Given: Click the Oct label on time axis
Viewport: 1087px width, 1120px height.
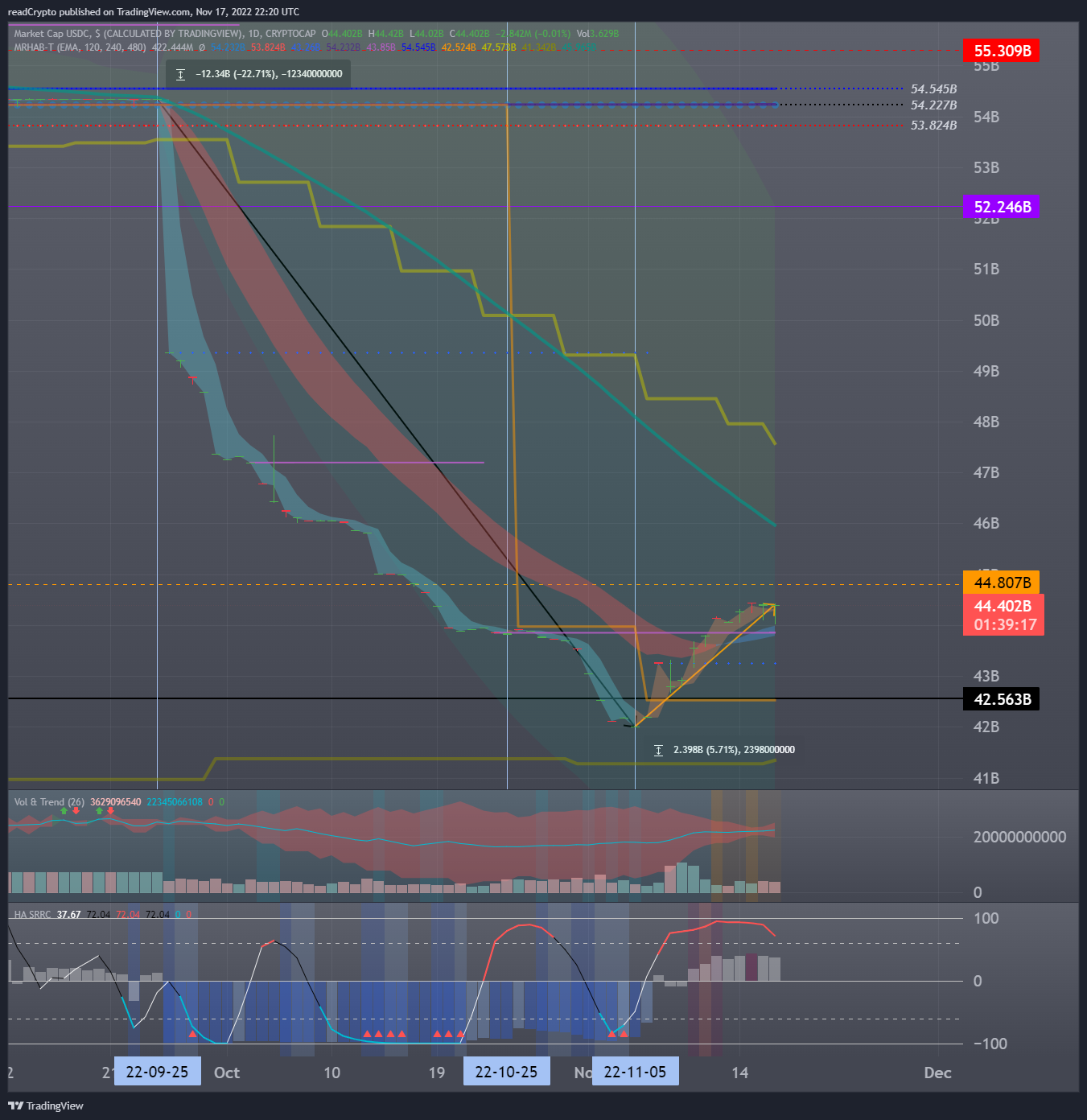Looking at the screenshot, I should [227, 1073].
